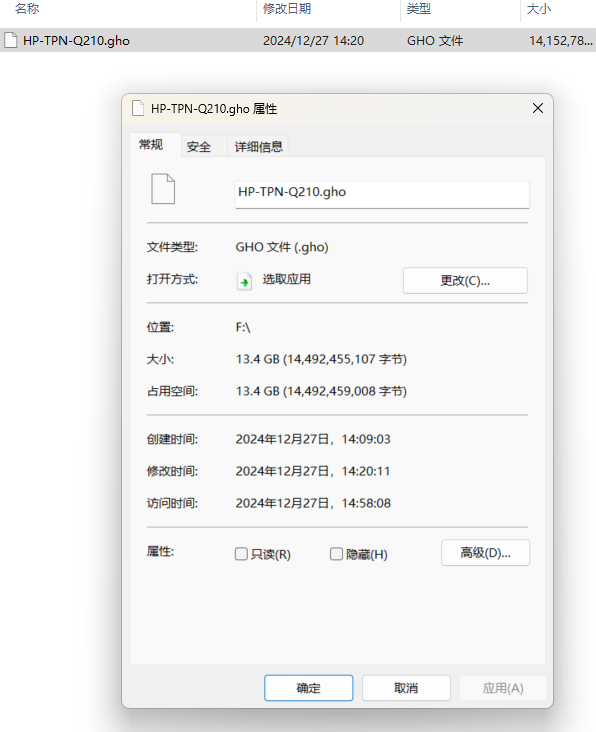Click the creation time 14:09:03

(366, 439)
